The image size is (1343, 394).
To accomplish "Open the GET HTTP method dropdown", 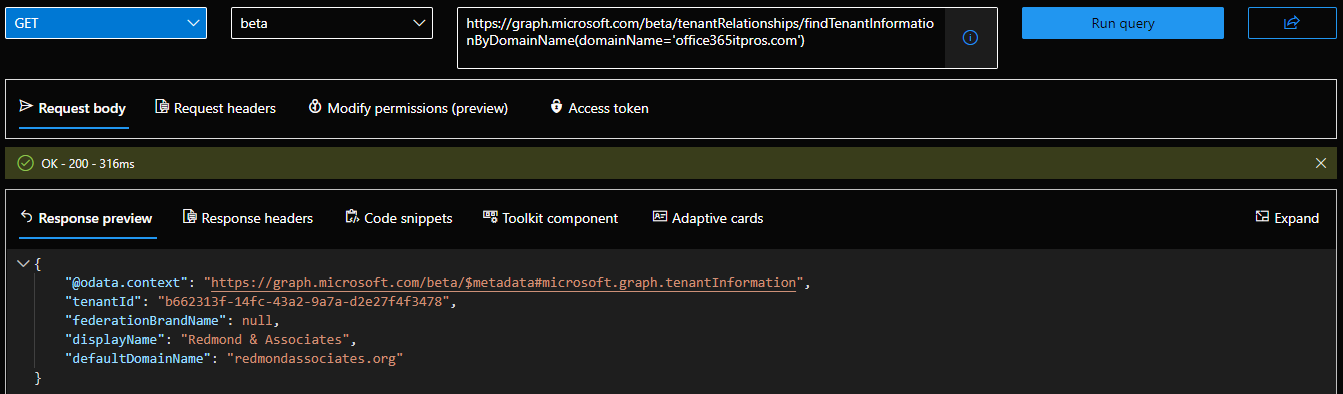I will tap(106, 23).
